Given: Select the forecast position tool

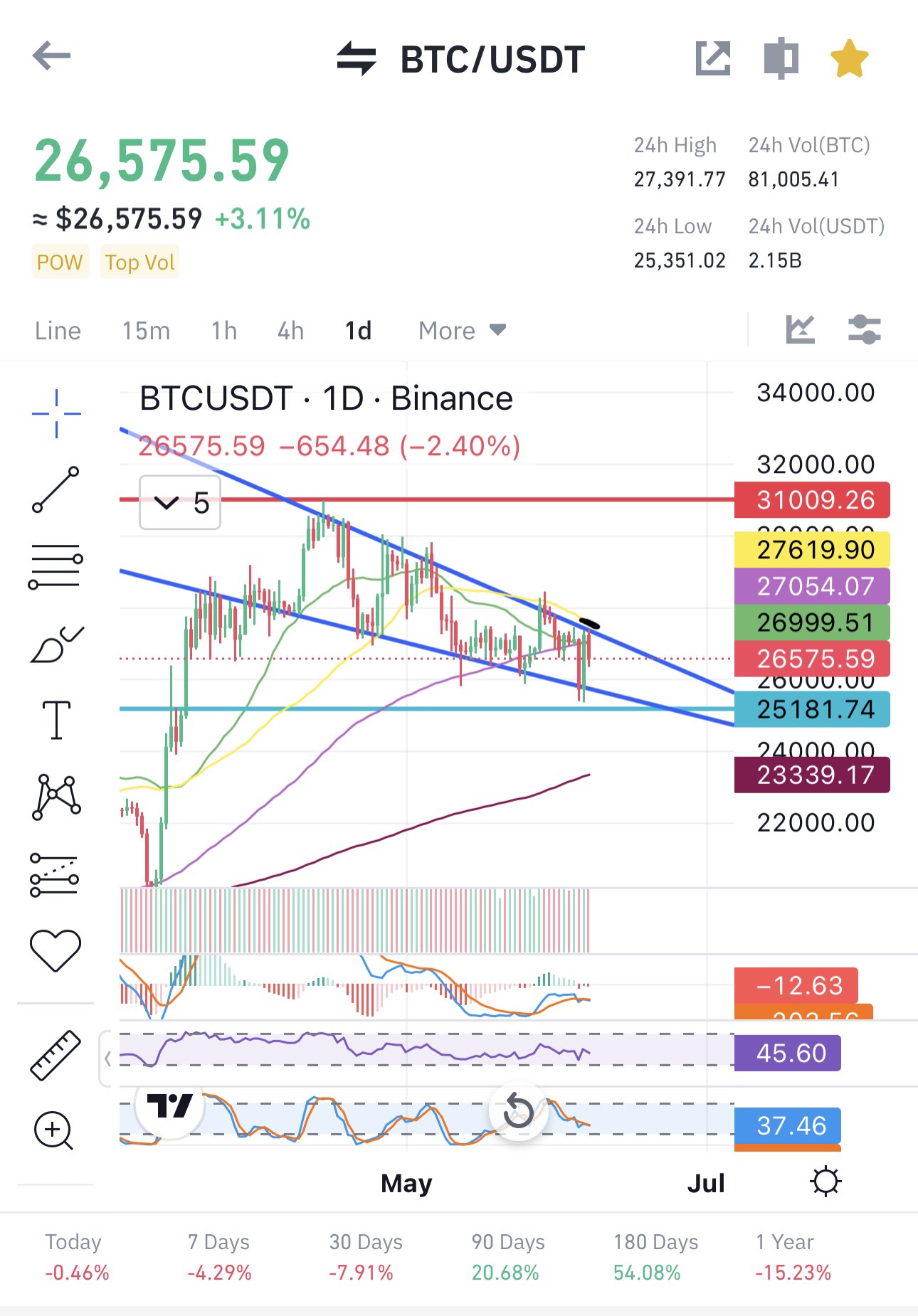Looking at the screenshot, I should tap(54, 874).
